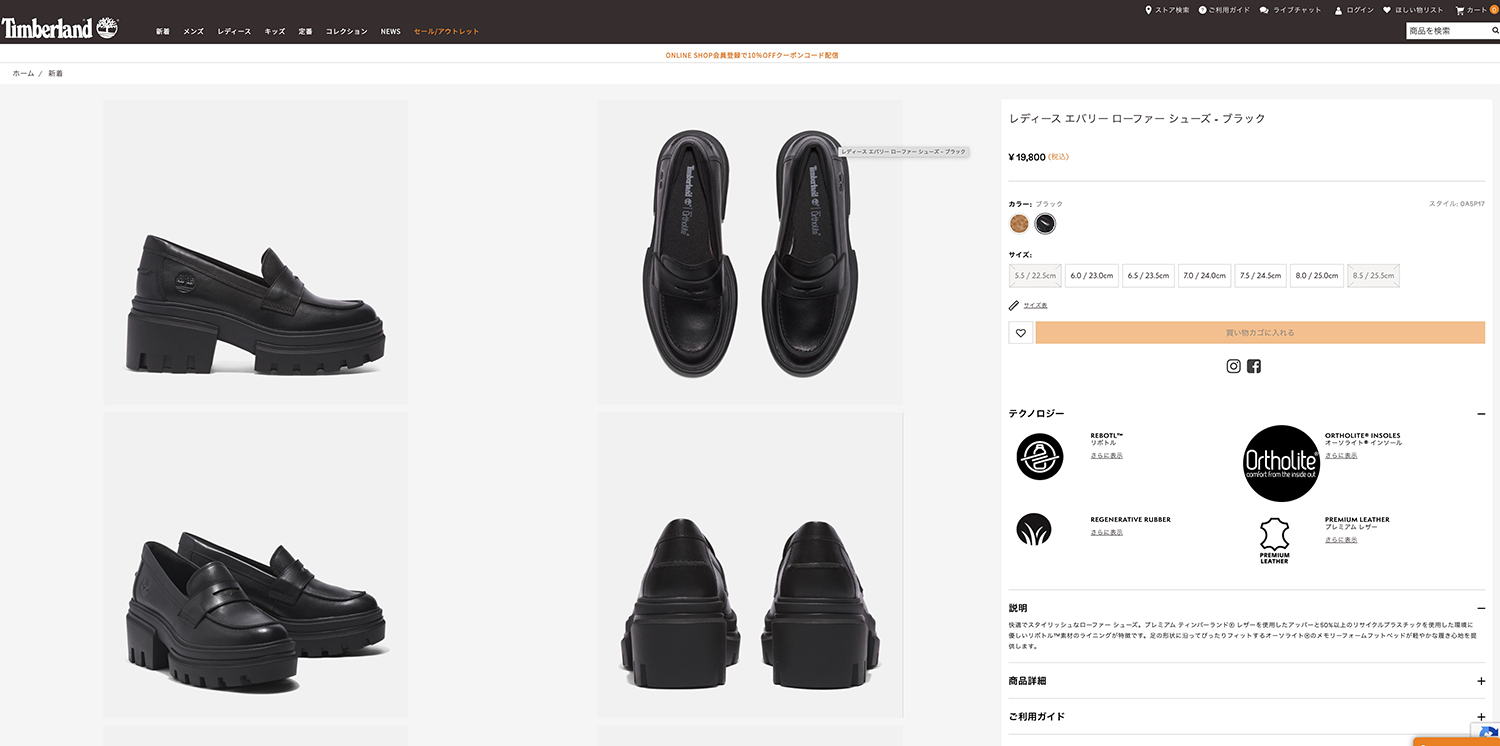Open the side-view loafer image
Screen dimensions: 1500x746
[x=256, y=252]
